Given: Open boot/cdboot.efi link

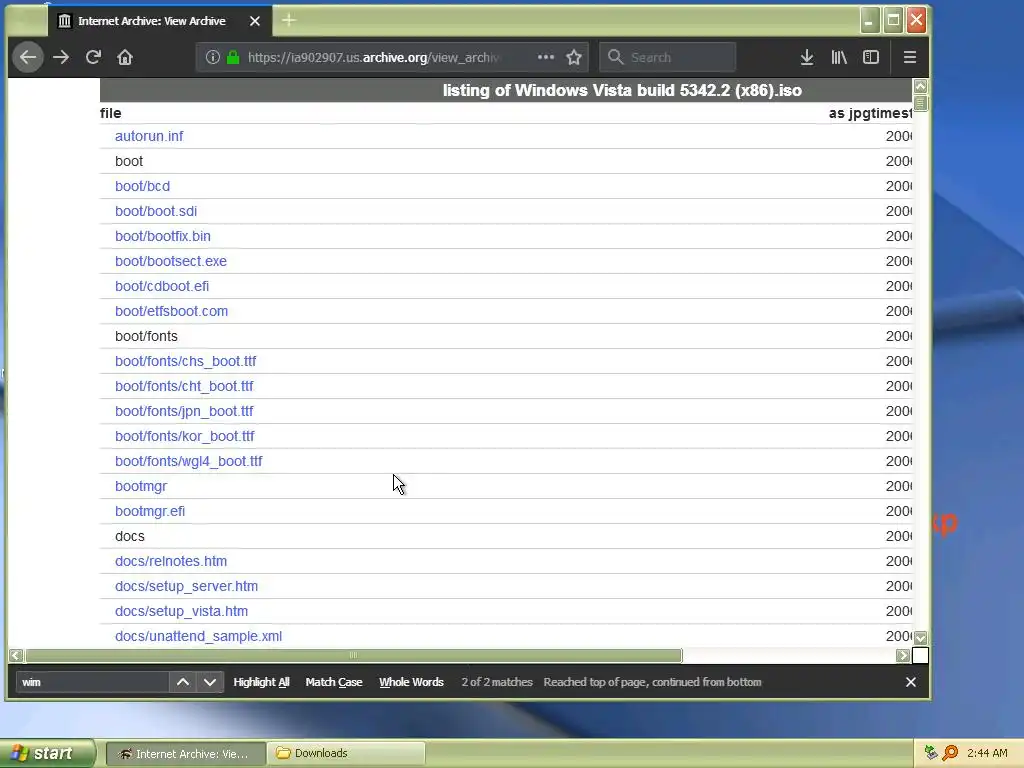Looking at the screenshot, I should [162, 286].
